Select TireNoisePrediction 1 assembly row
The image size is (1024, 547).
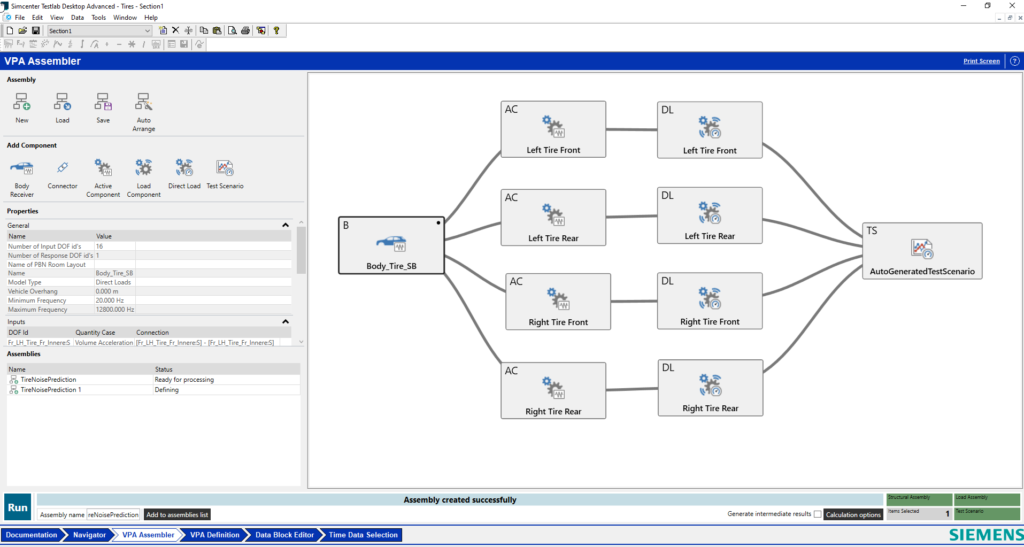[x=153, y=389]
